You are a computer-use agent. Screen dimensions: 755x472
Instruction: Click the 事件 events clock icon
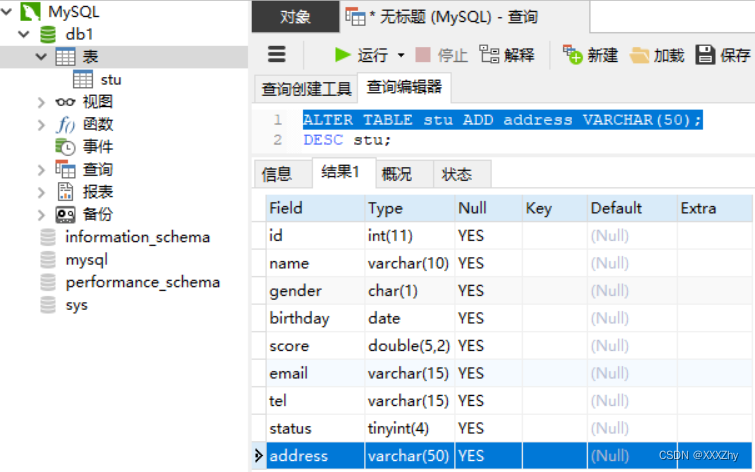[x=65, y=146]
